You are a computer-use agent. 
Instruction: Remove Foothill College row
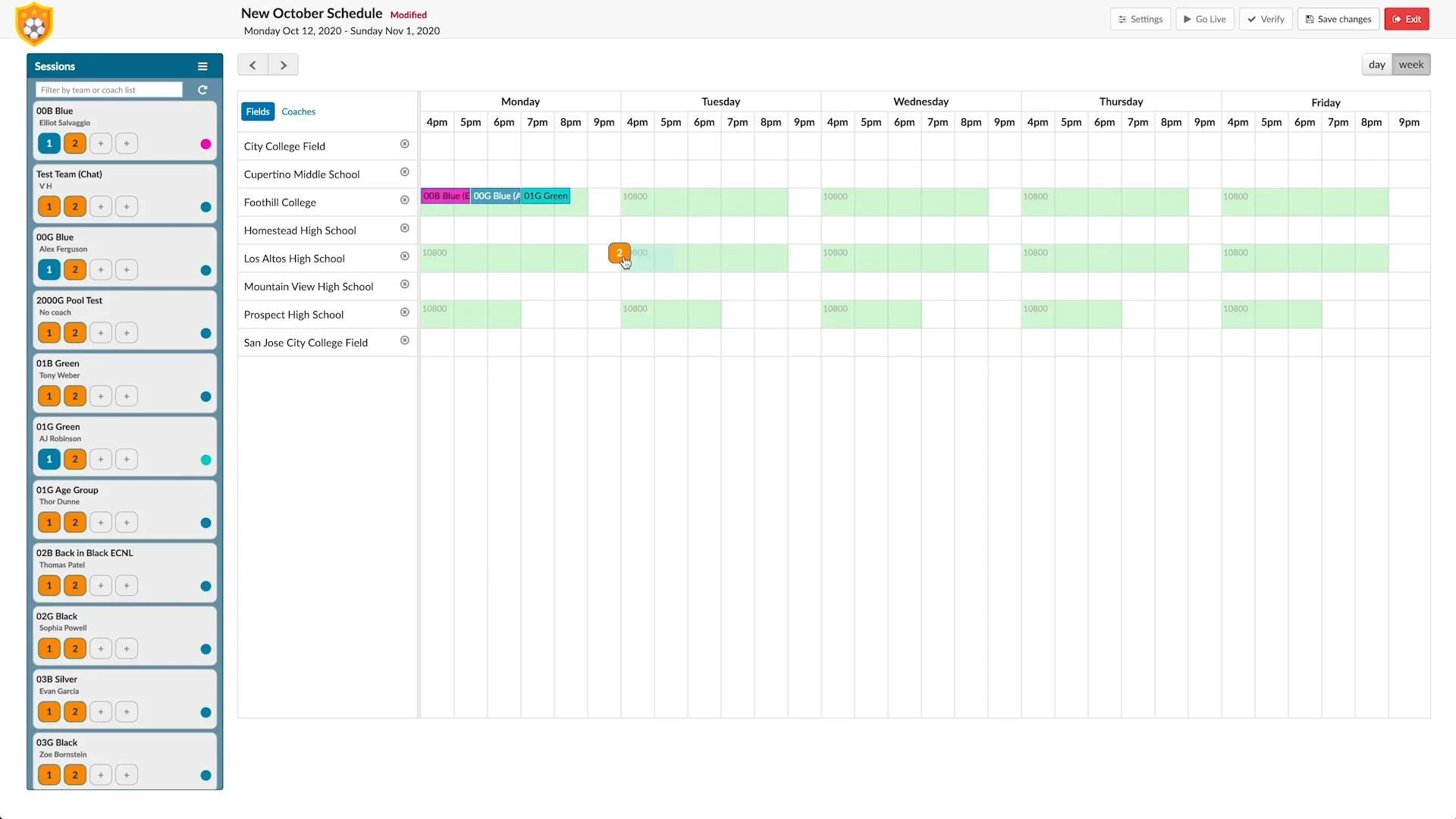(x=405, y=200)
